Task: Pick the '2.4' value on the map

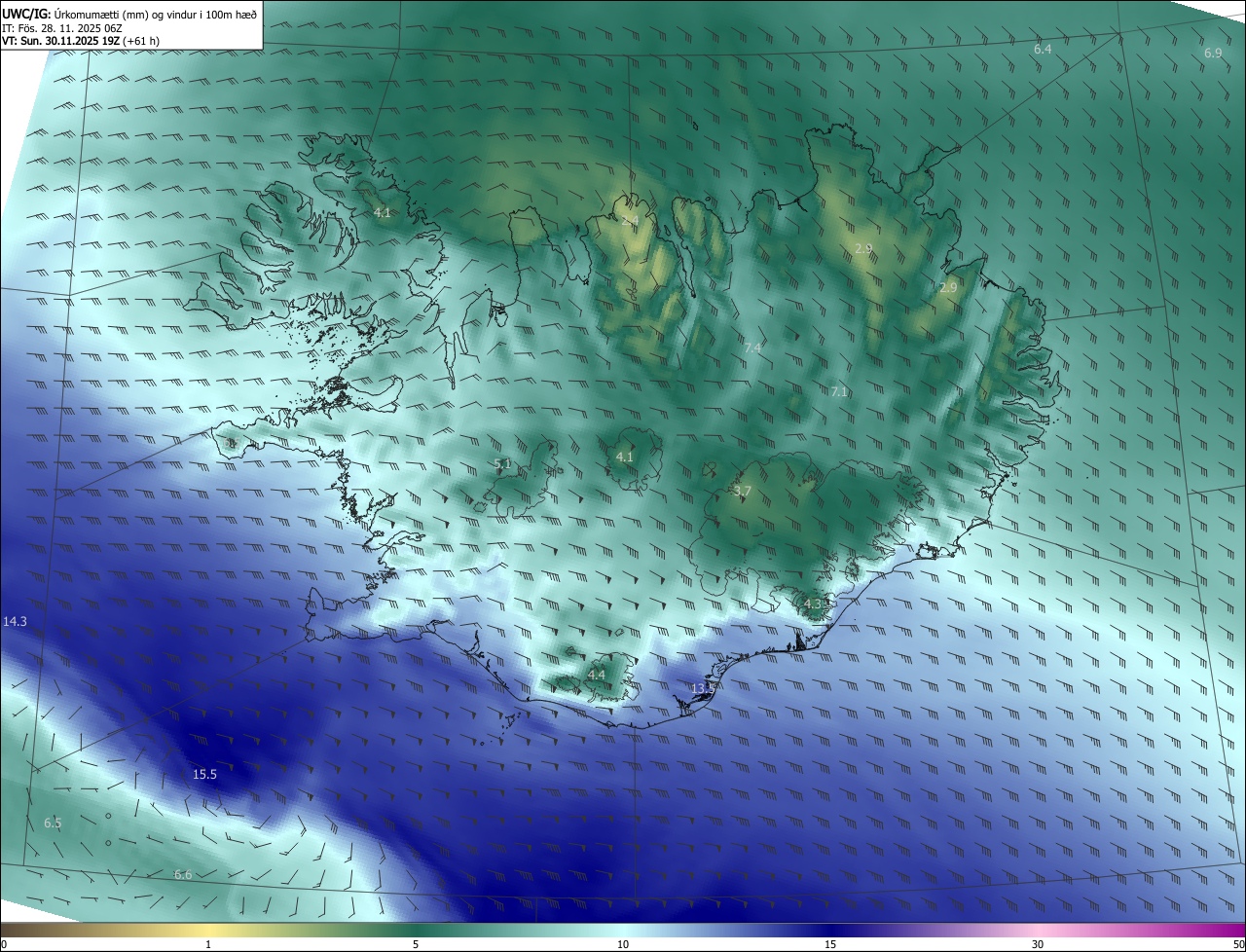Action: click(x=630, y=221)
